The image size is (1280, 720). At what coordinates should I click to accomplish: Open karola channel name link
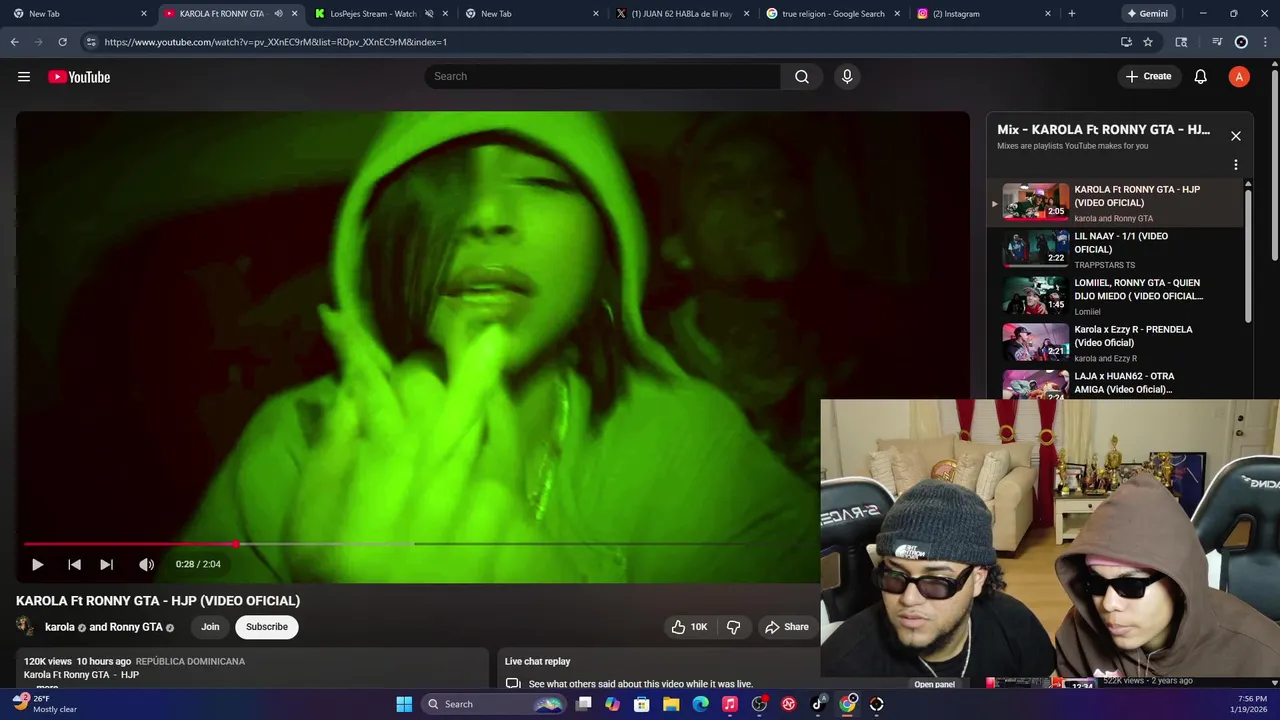pyautogui.click(x=60, y=627)
